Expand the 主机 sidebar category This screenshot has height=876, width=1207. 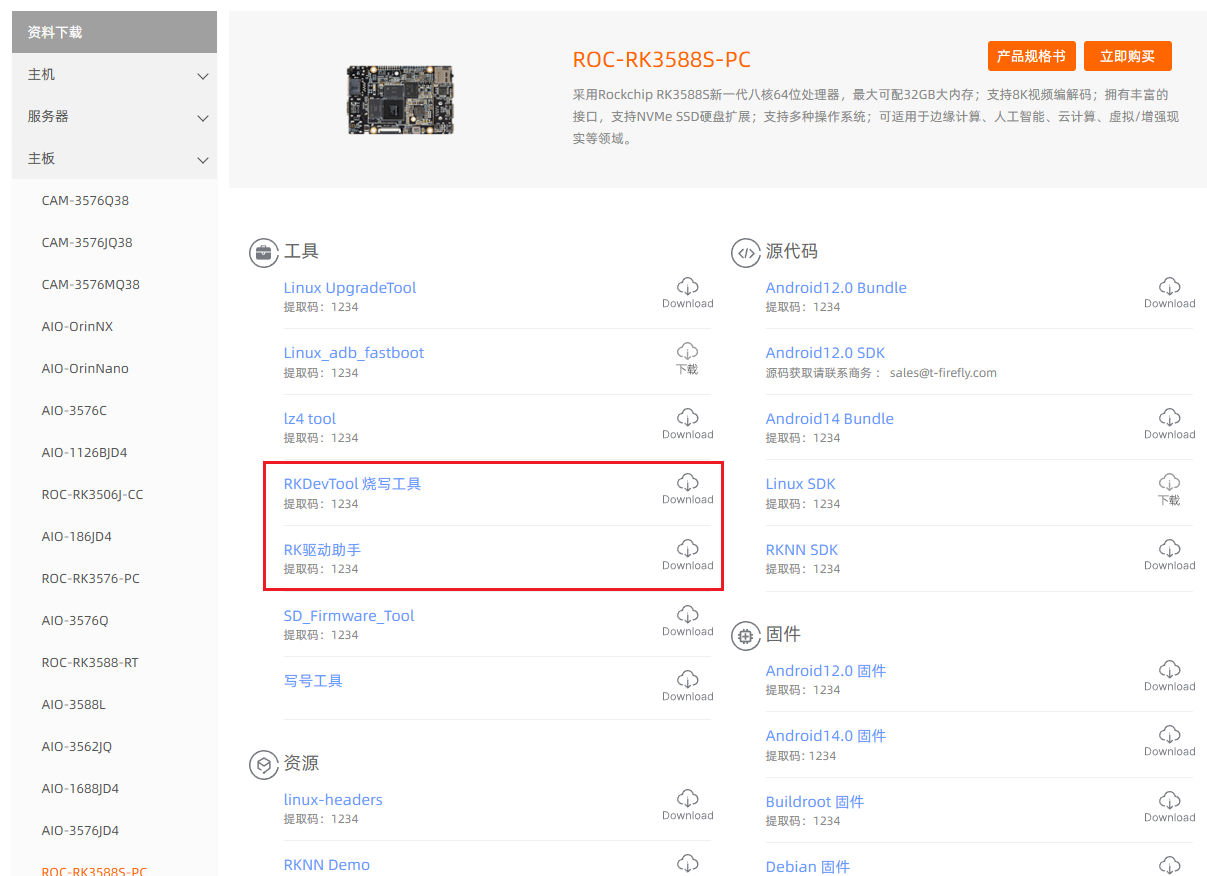click(114, 75)
